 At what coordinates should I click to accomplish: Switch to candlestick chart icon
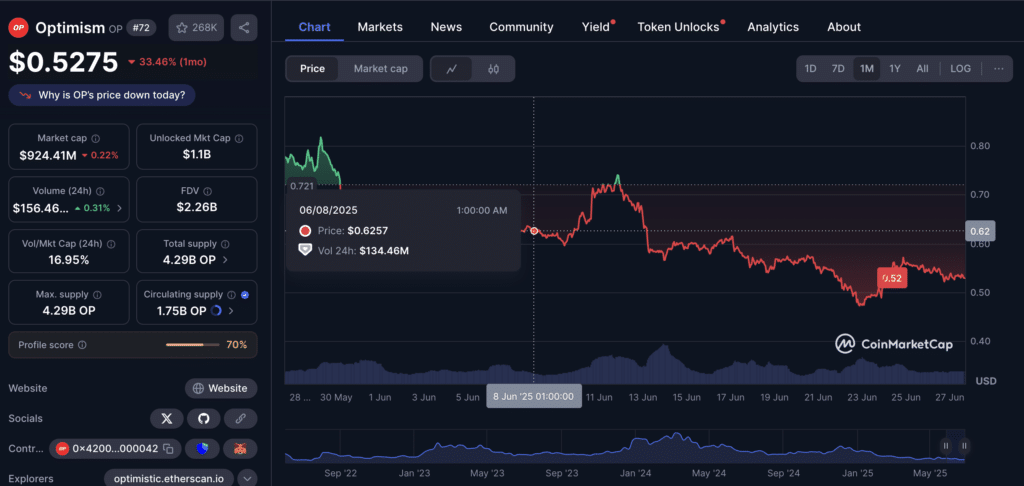pos(493,69)
